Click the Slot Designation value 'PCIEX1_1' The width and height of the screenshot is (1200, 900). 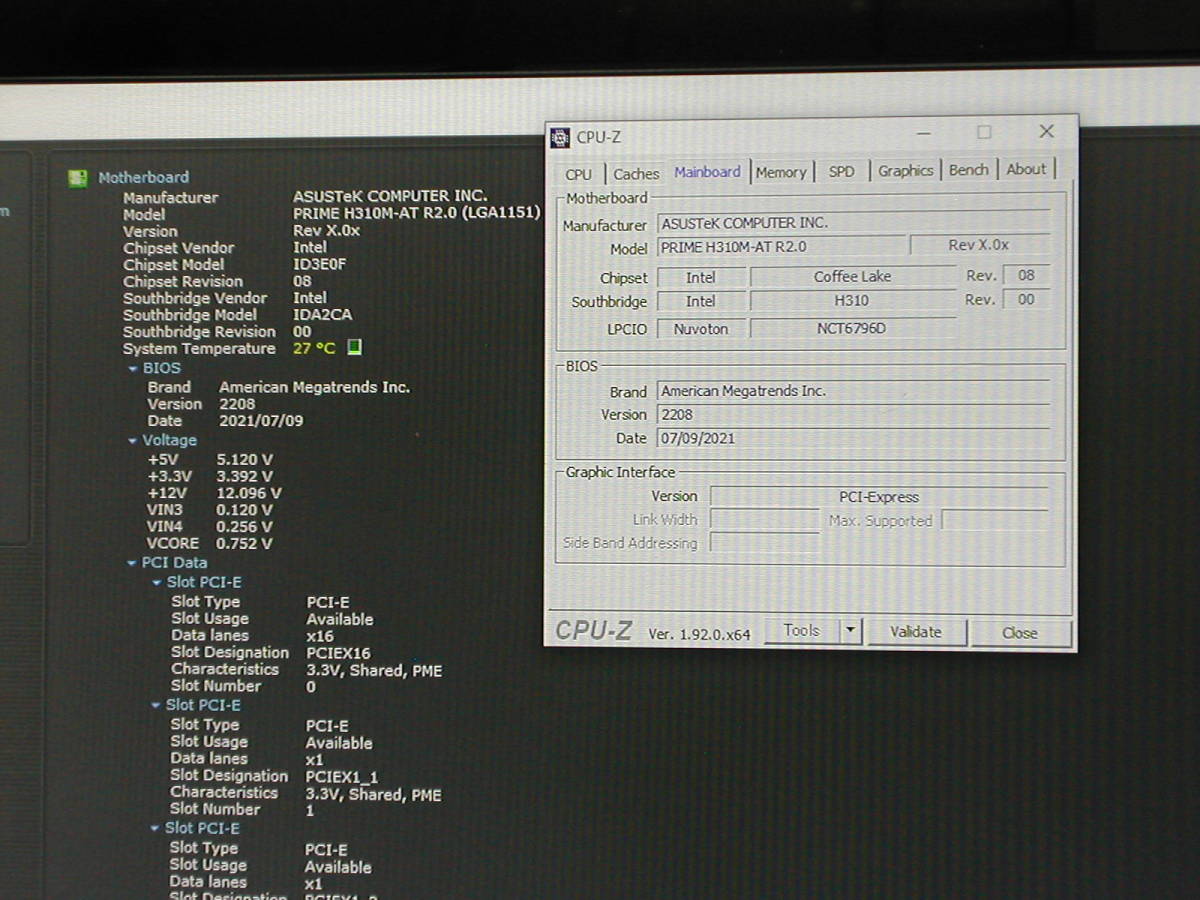click(342, 777)
